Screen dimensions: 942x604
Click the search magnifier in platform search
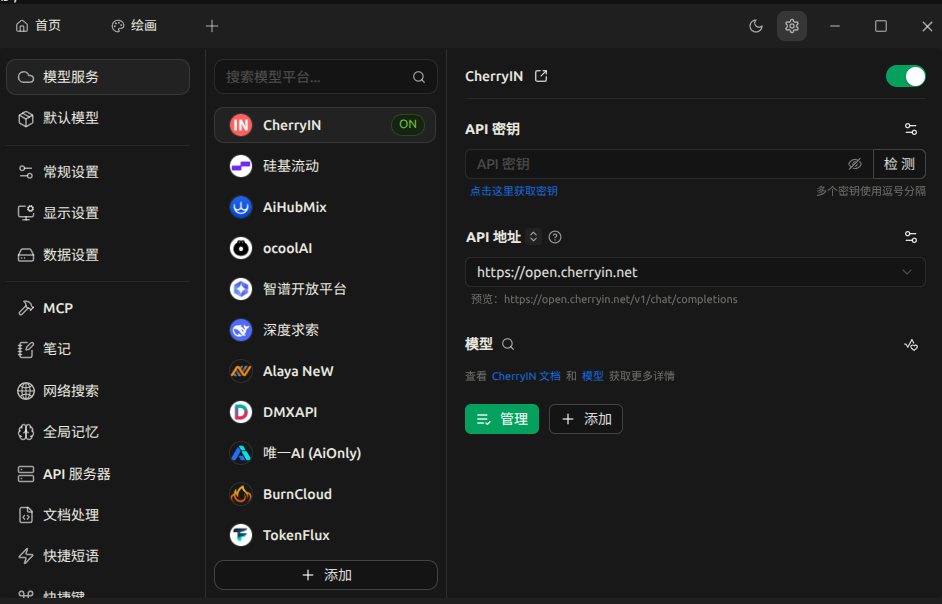tap(419, 77)
